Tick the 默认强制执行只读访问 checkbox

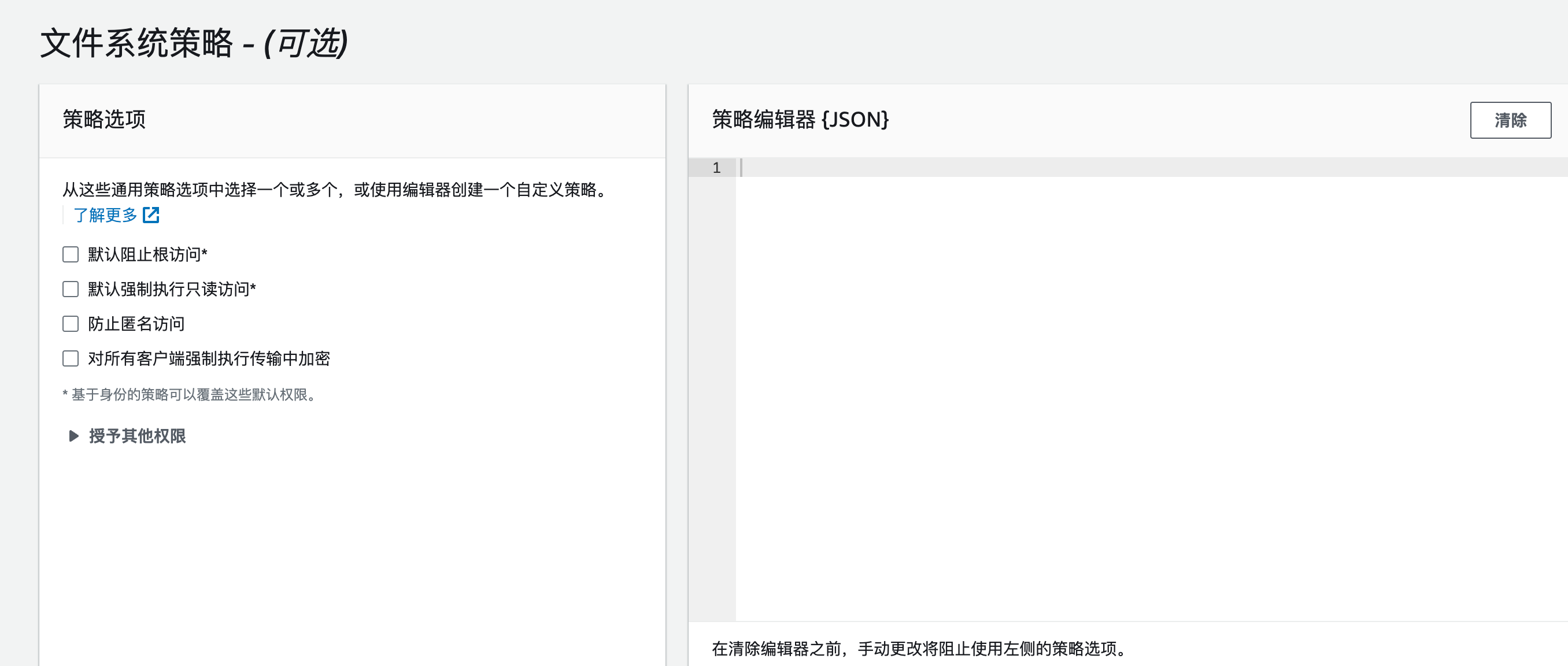pyautogui.click(x=71, y=289)
